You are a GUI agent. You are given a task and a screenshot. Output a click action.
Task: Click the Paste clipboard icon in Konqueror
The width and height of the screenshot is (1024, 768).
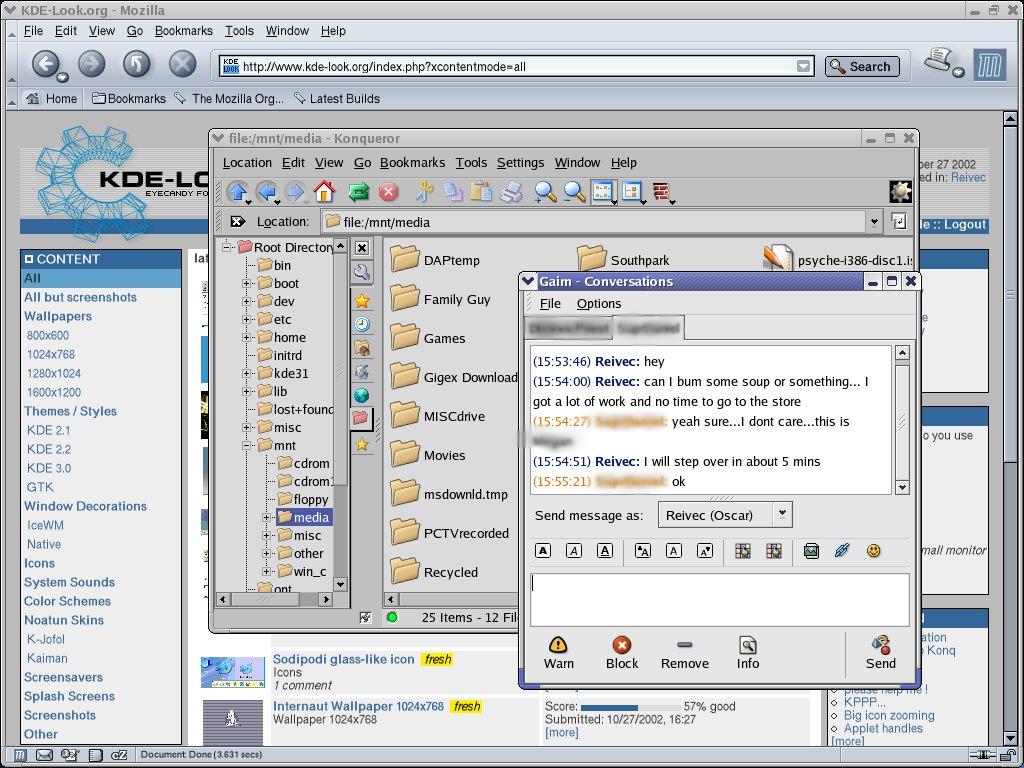[481, 192]
